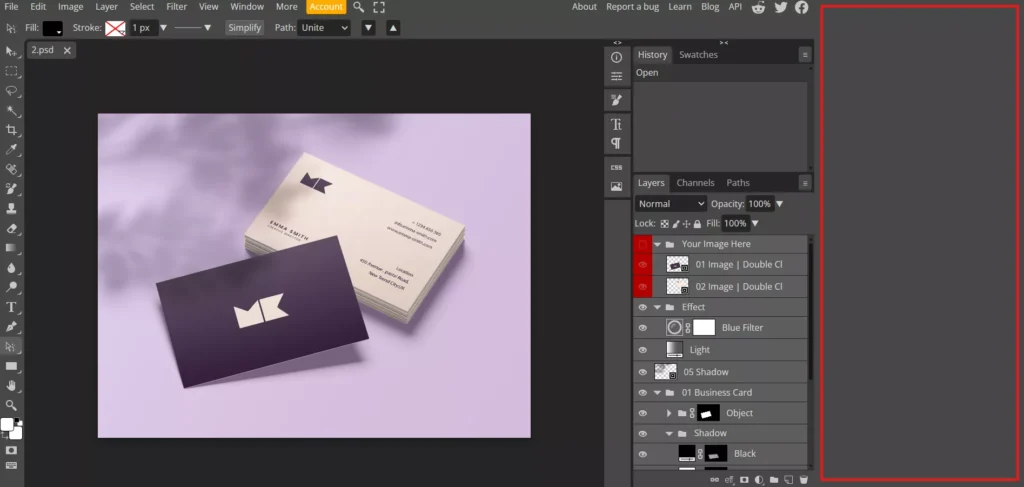Screen dimensions: 1024x487
Task: Select the Eraser tool
Action: point(11,228)
